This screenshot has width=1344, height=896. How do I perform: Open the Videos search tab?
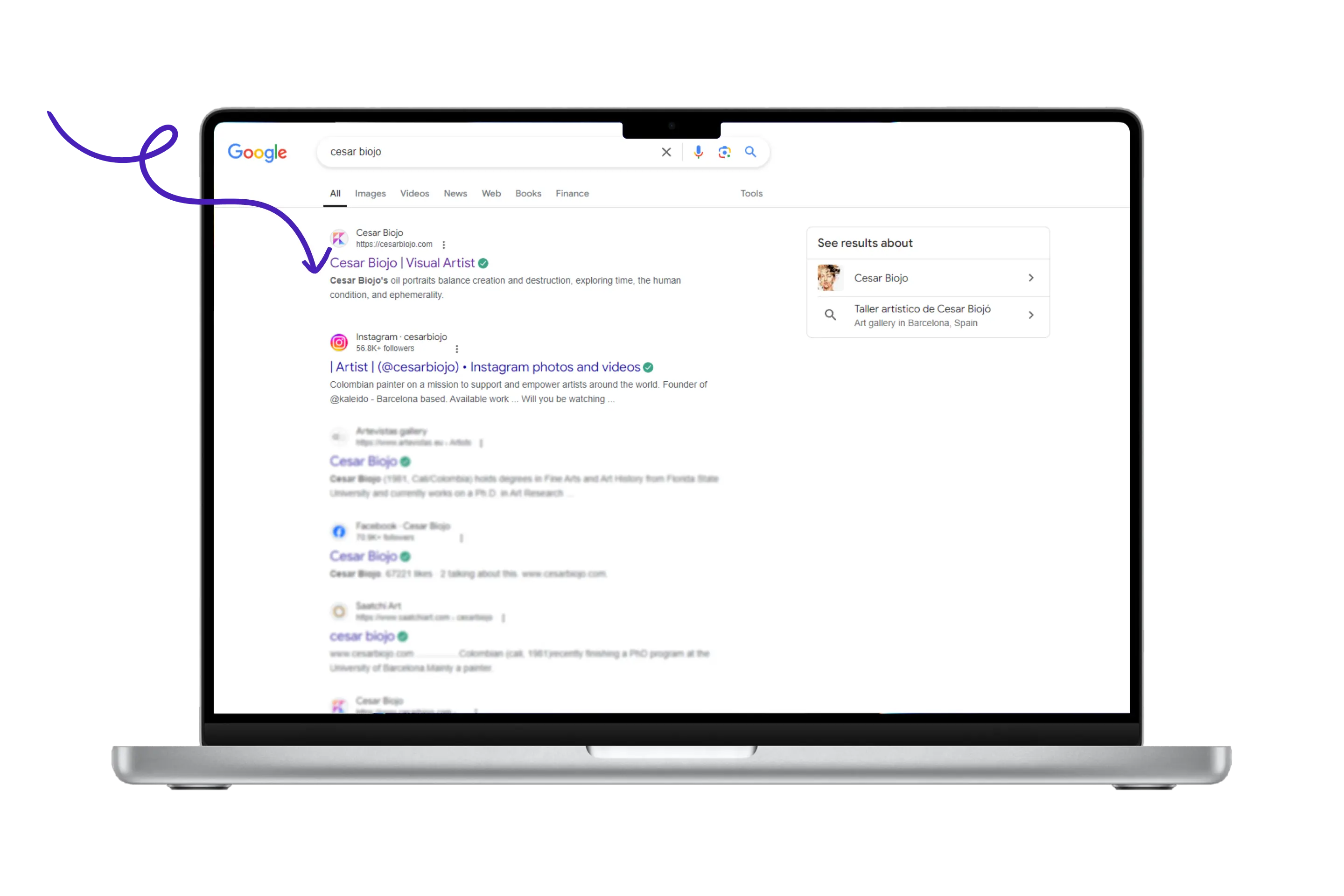click(413, 193)
